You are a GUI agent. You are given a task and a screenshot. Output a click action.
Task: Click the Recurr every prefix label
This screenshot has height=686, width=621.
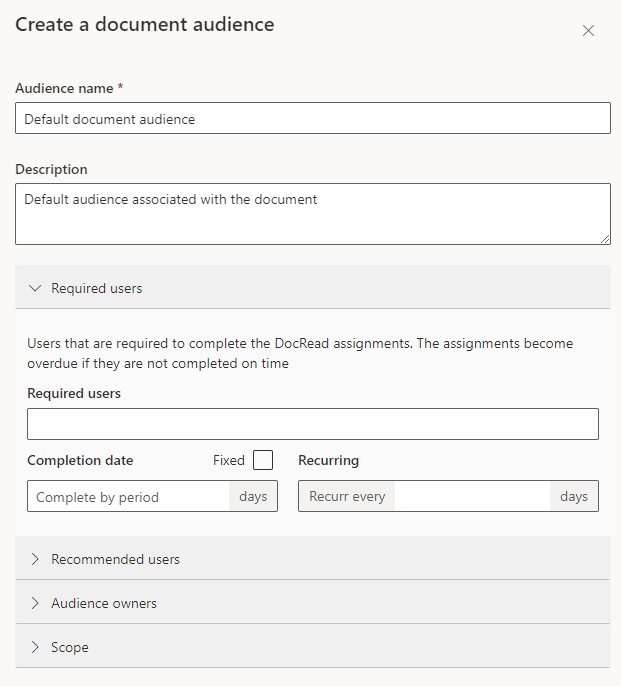(347, 497)
